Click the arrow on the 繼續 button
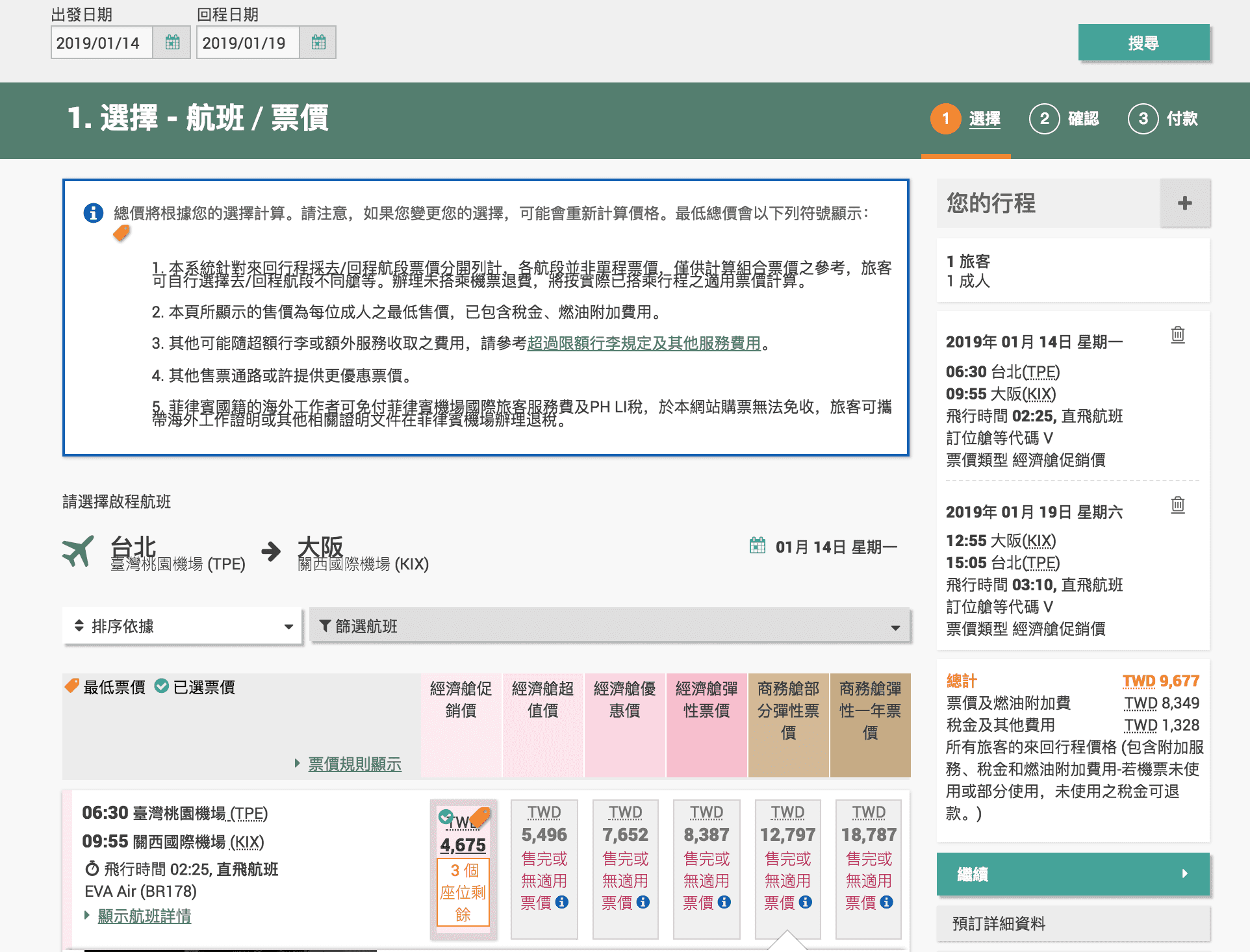This screenshot has width=1250, height=952. click(1185, 873)
